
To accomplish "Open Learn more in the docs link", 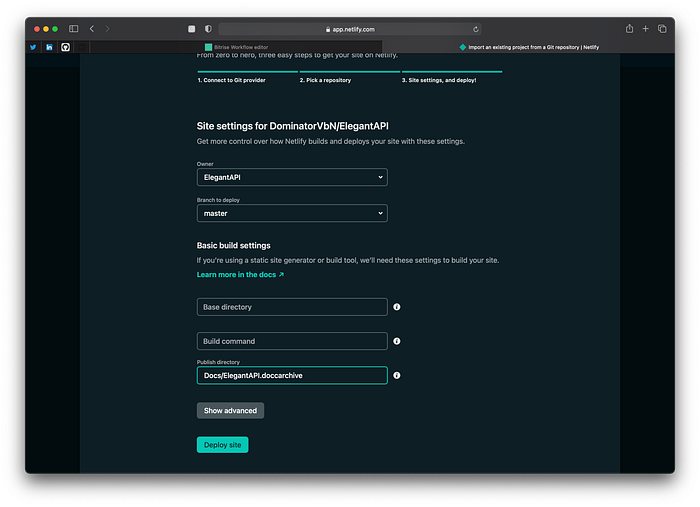I will [240, 274].
